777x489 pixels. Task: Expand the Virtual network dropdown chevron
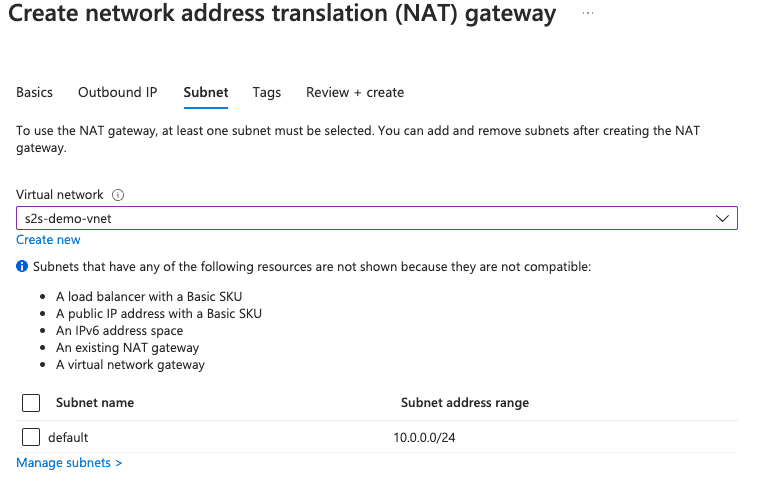[x=722, y=218]
